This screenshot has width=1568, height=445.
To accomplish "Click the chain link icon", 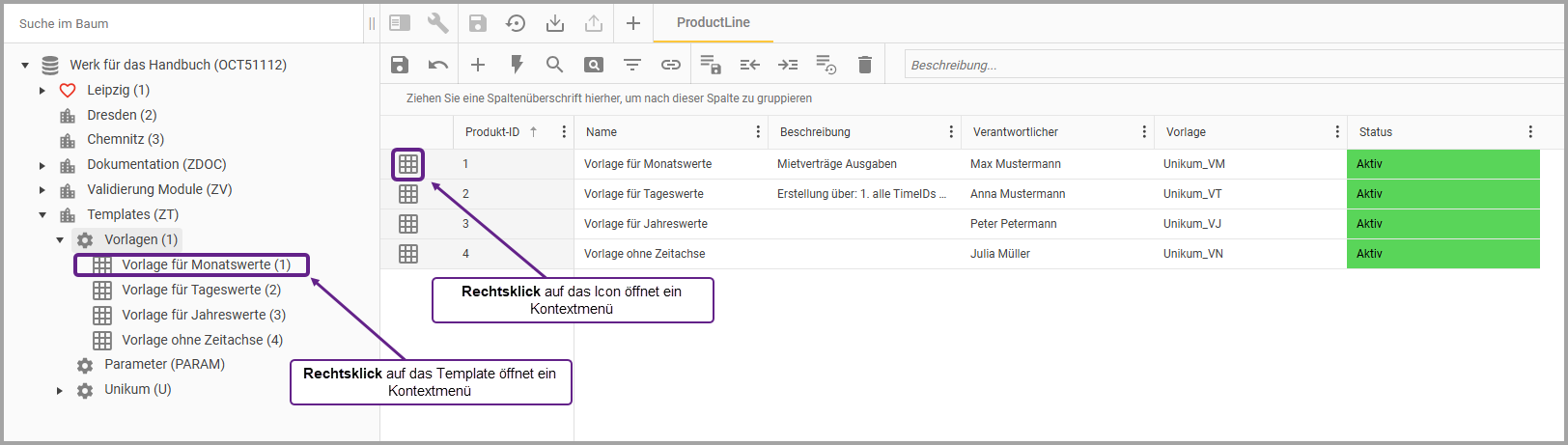I will (x=671, y=65).
